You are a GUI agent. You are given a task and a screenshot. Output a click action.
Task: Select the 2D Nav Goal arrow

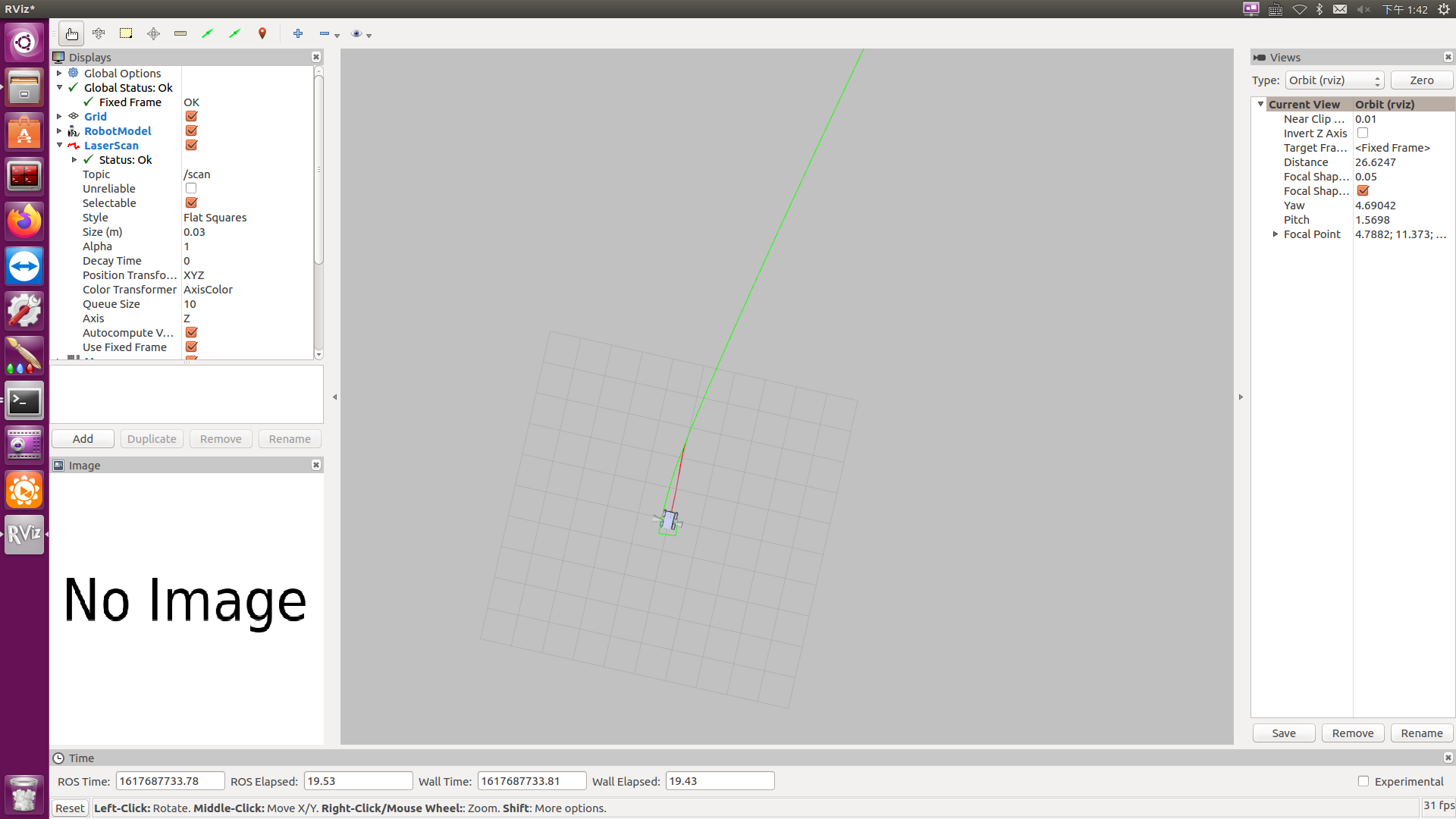pyautogui.click(x=235, y=33)
